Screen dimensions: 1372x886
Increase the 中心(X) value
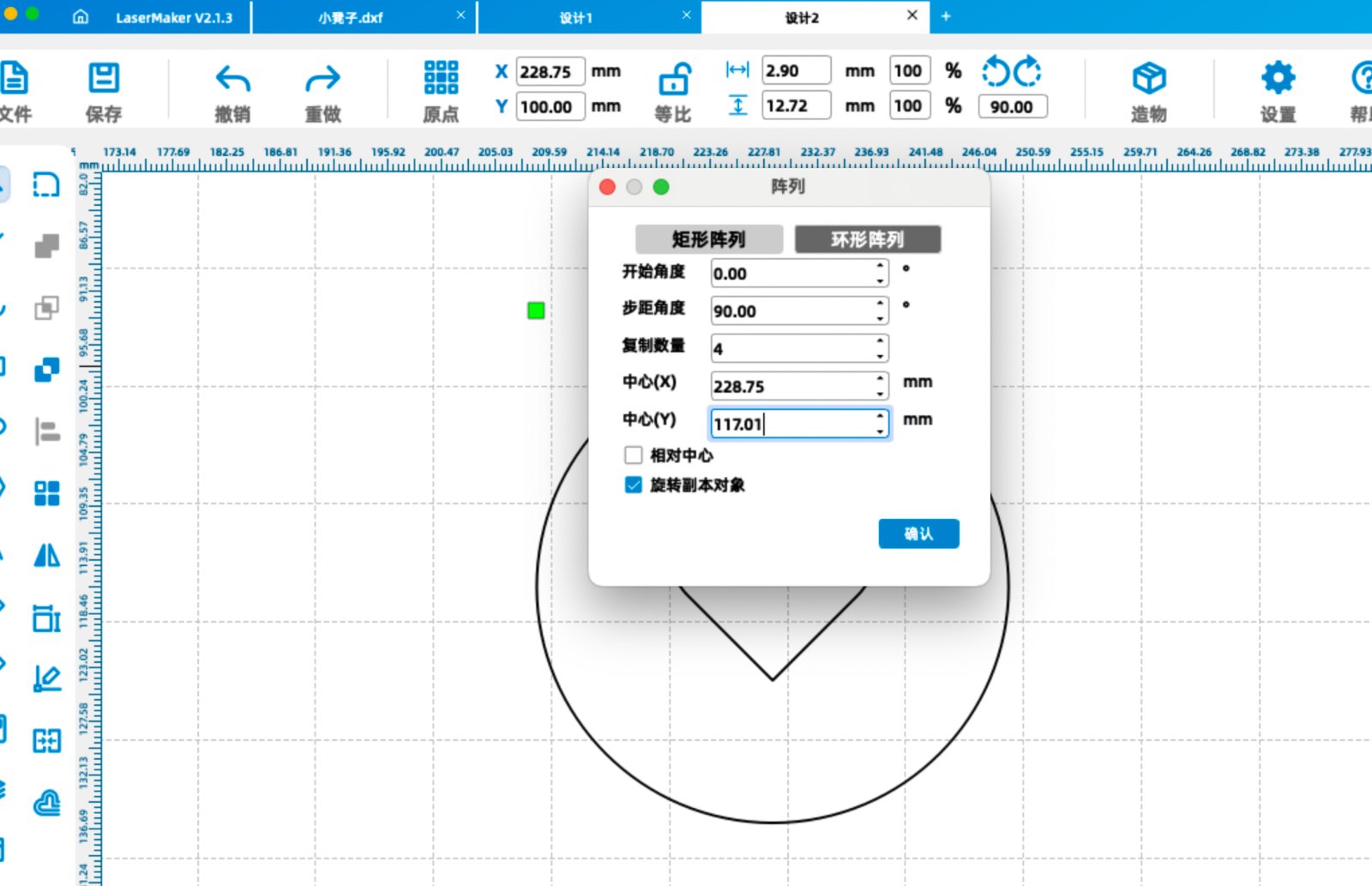click(881, 379)
